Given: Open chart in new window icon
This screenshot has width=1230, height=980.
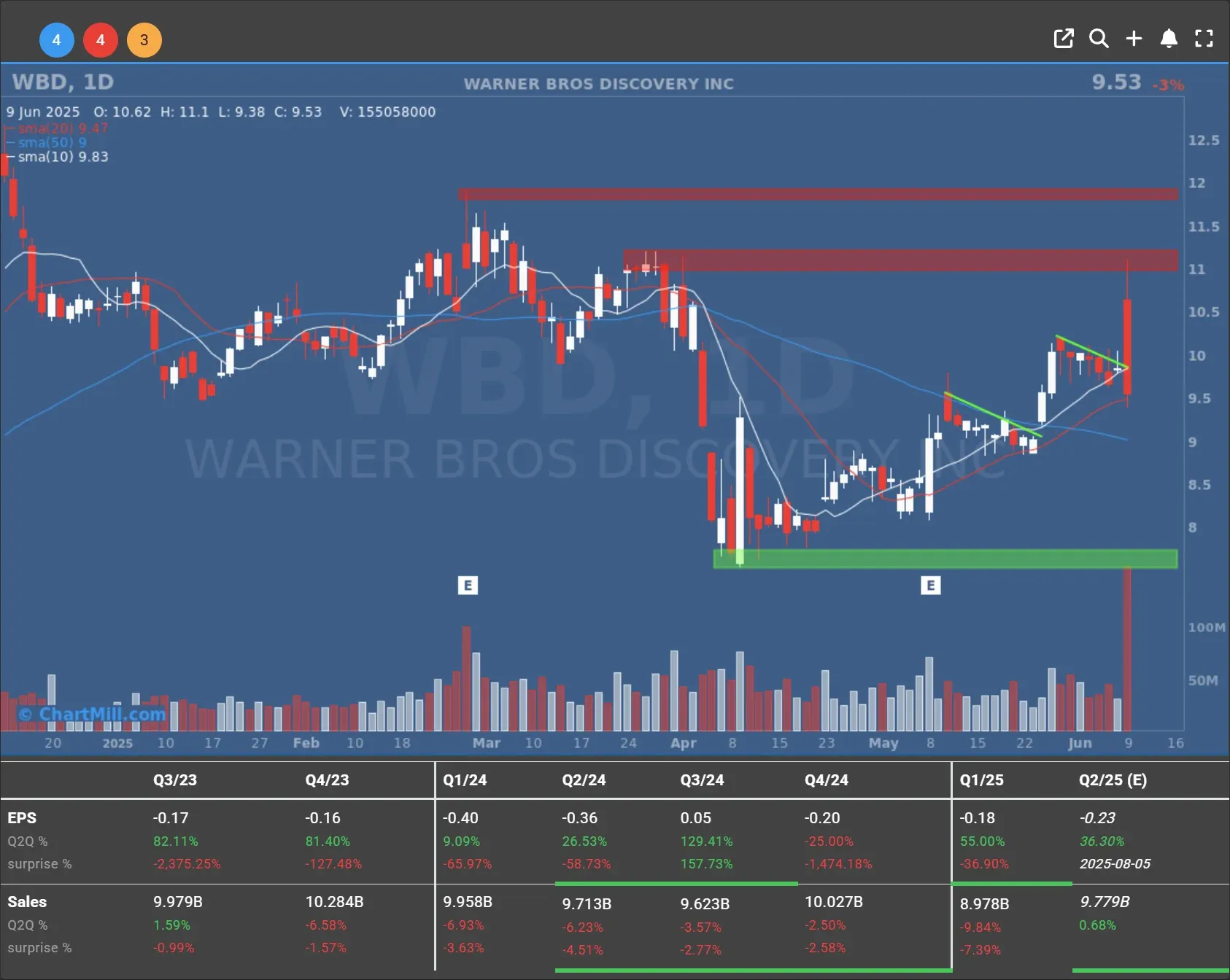Looking at the screenshot, I should pos(1064,39).
